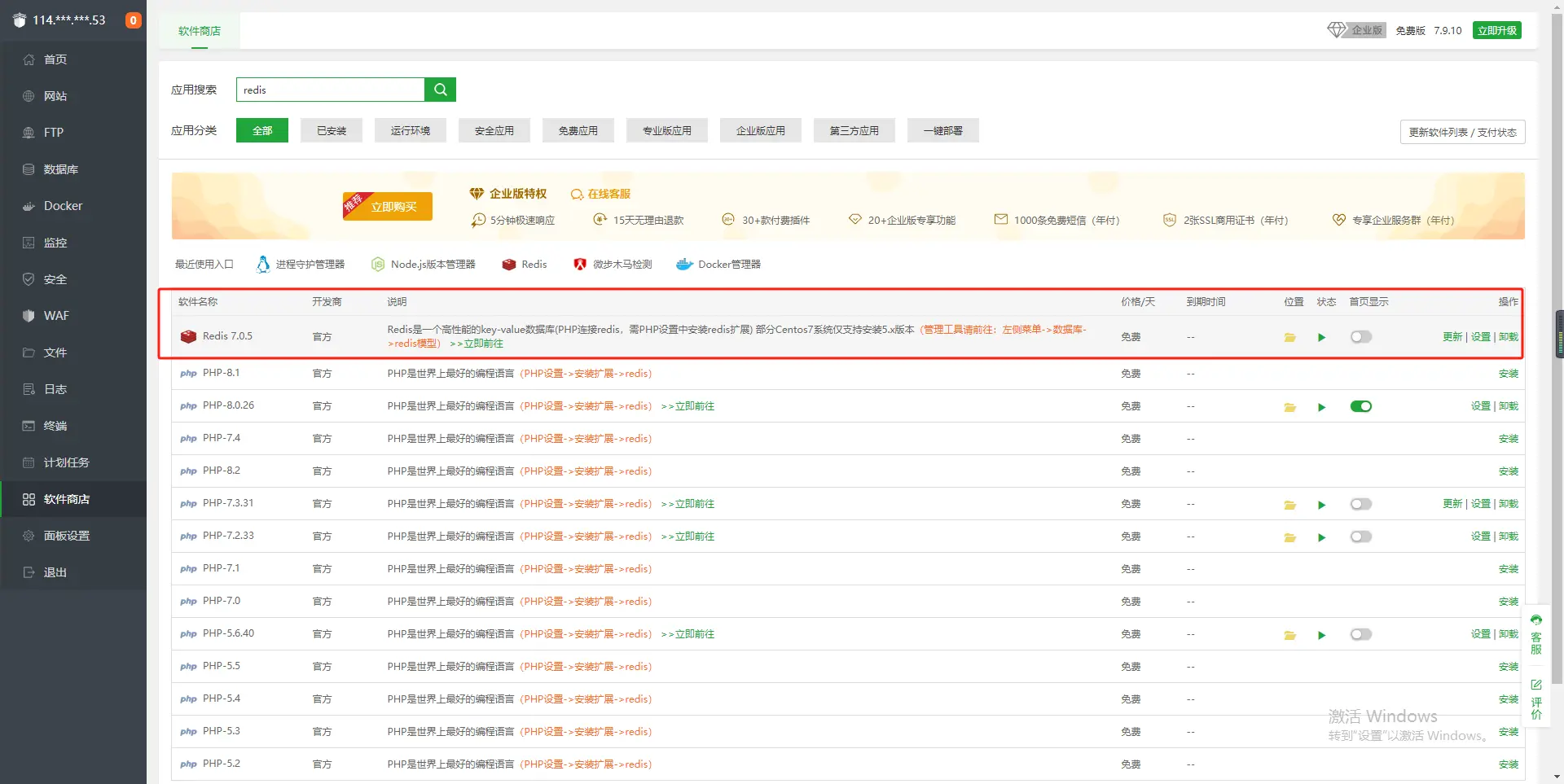
Task: Click the 立即购买 banner button
Action: coord(388,206)
